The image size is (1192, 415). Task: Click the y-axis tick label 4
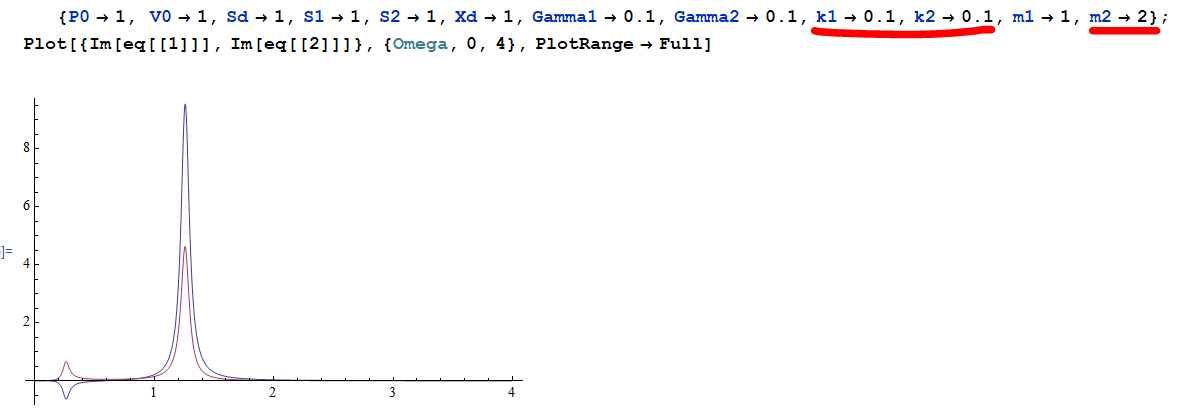click(26, 264)
